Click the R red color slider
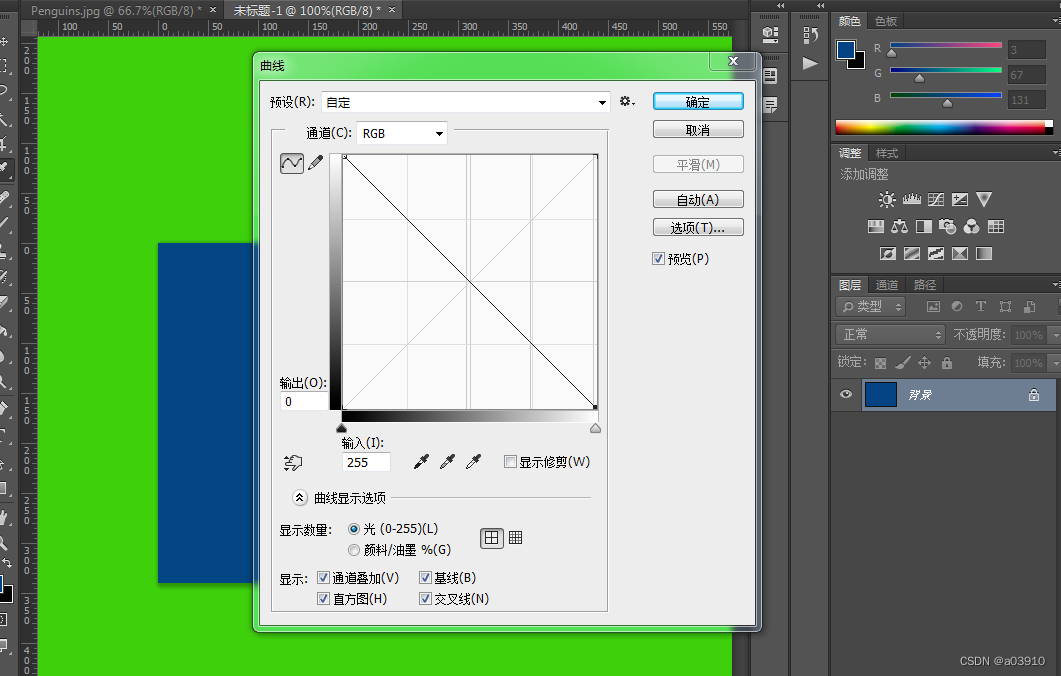This screenshot has height=676, width=1061. click(x=945, y=45)
